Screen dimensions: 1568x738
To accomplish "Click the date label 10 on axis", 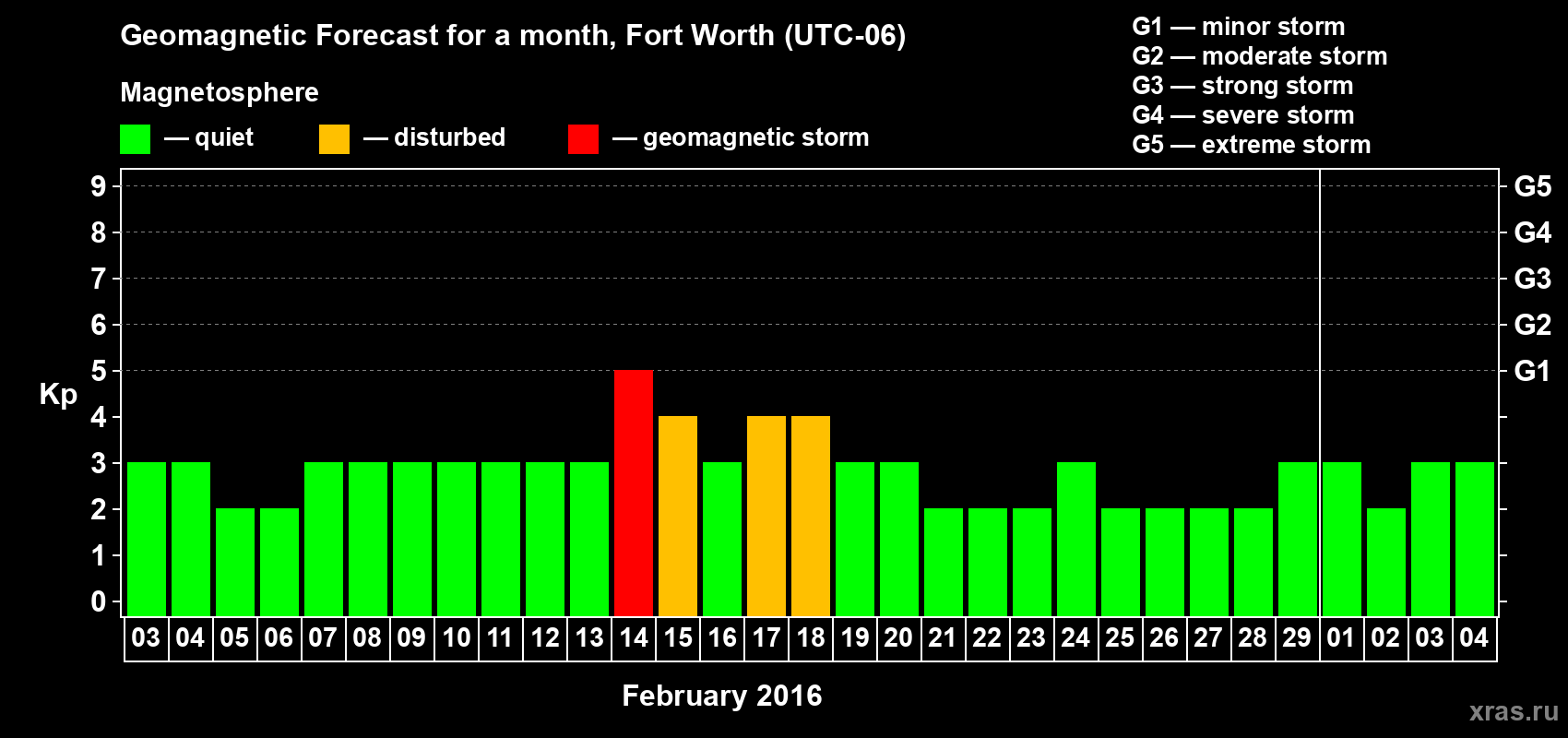I will pos(456,637).
